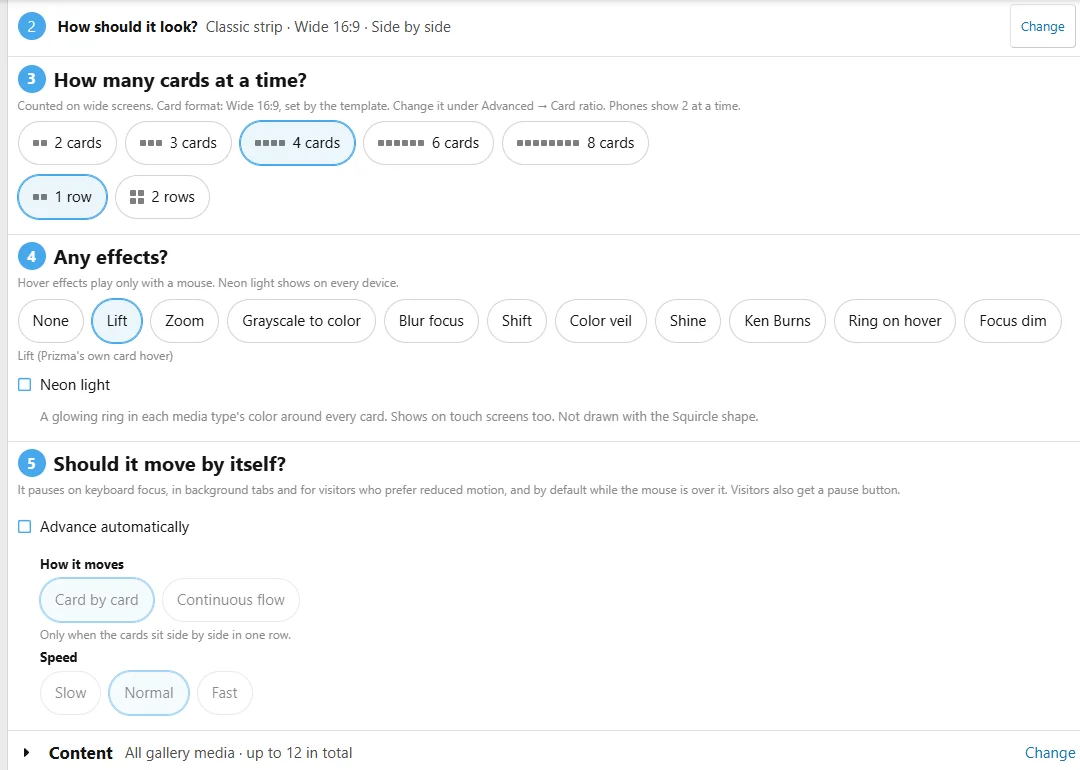Click the "Lift (Prizma's own card hover)" caption

pos(95,356)
